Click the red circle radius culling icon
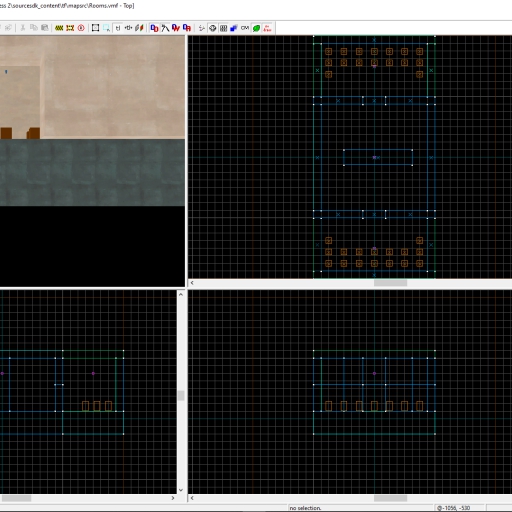 pos(81,28)
